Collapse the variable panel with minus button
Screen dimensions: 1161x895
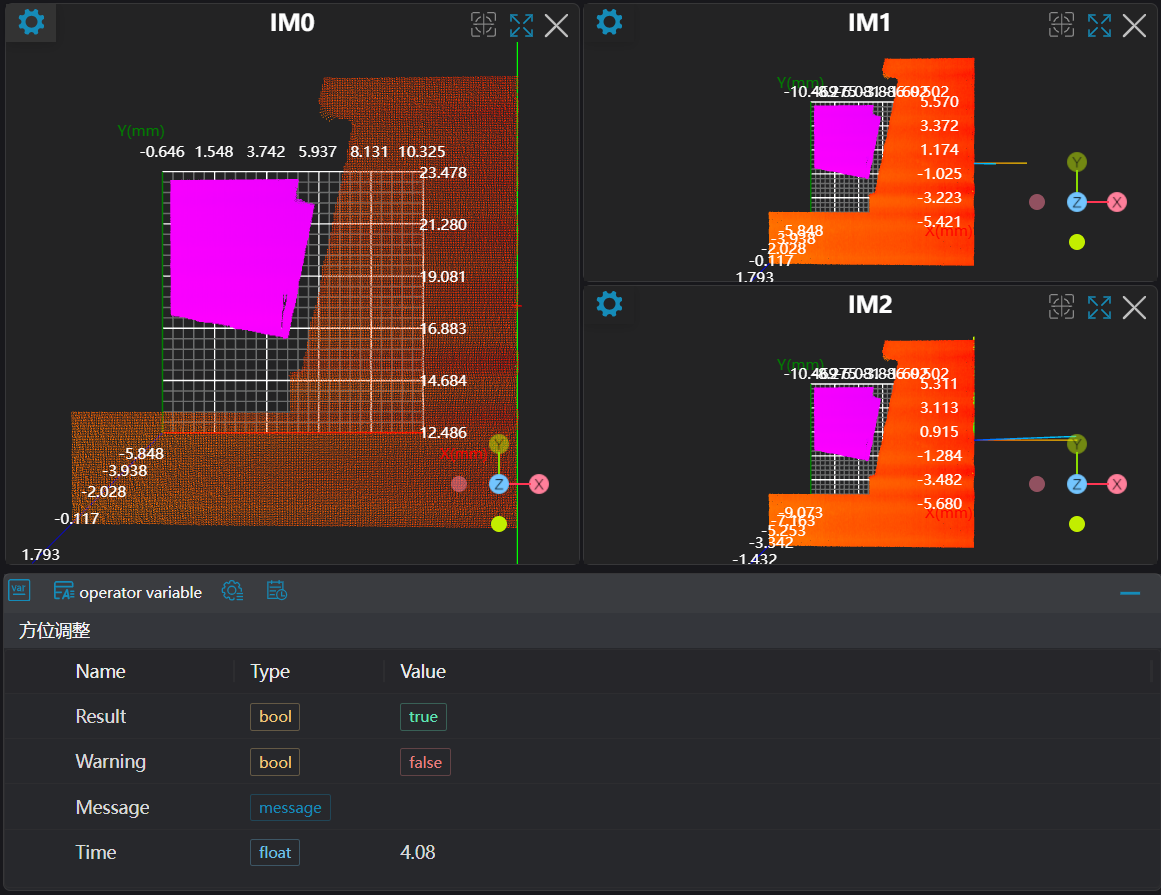[1130, 593]
